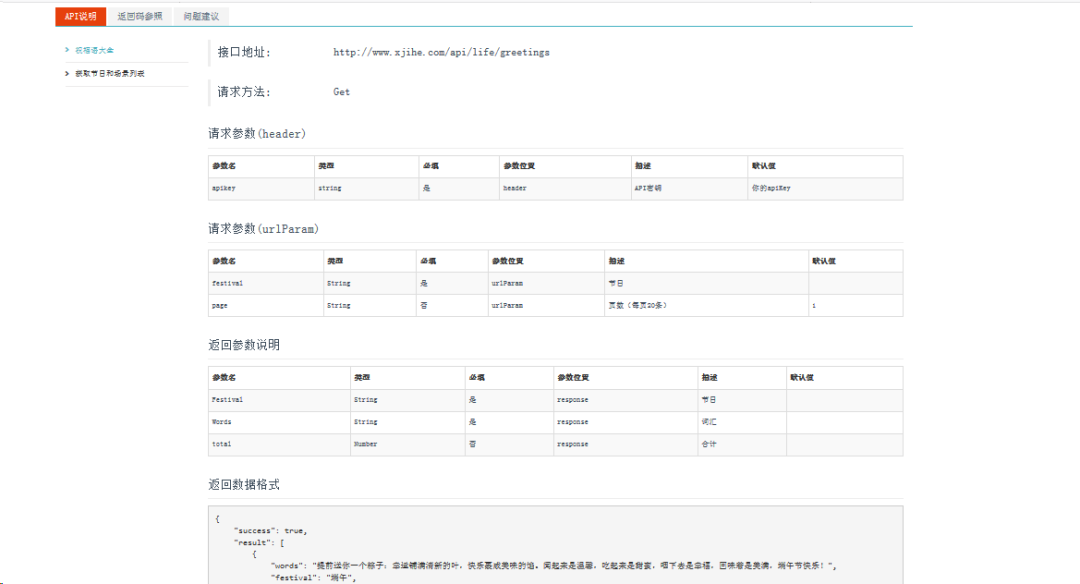Click the apikey parameter name cell
The image size is (1080, 584).
[x=261, y=189]
